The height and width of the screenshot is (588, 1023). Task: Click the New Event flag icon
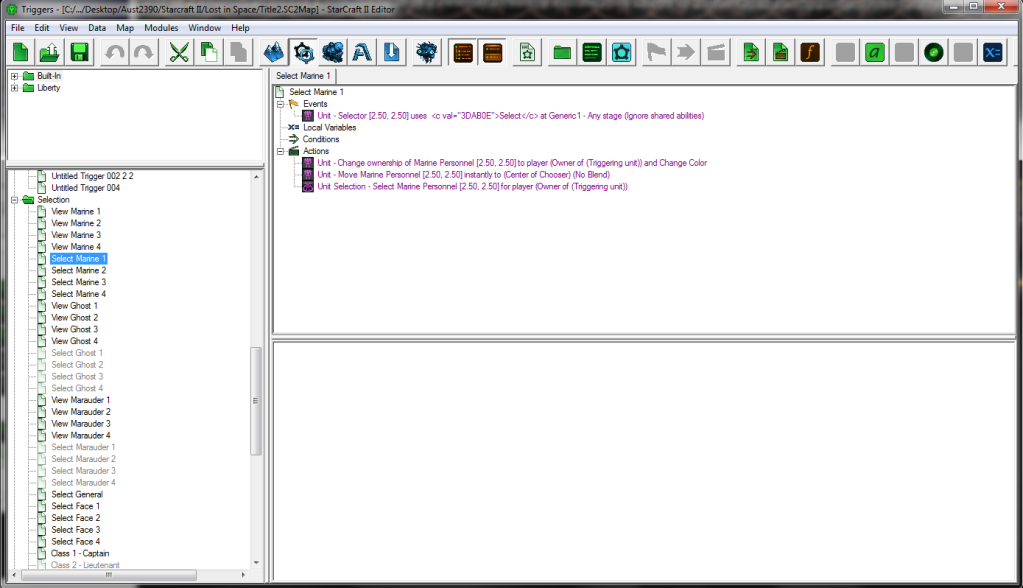click(656, 52)
